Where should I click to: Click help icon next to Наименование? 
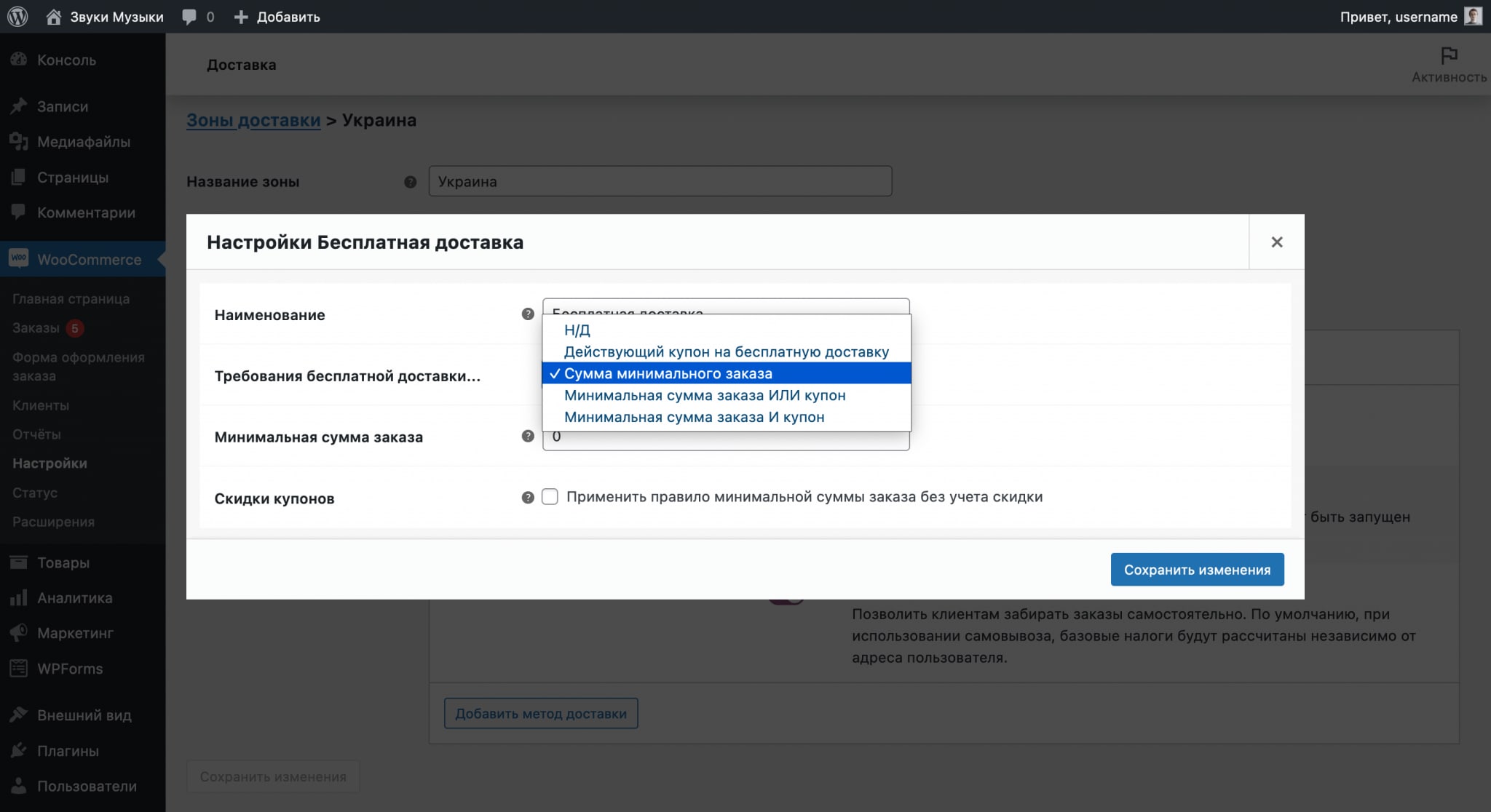(528, 314)
